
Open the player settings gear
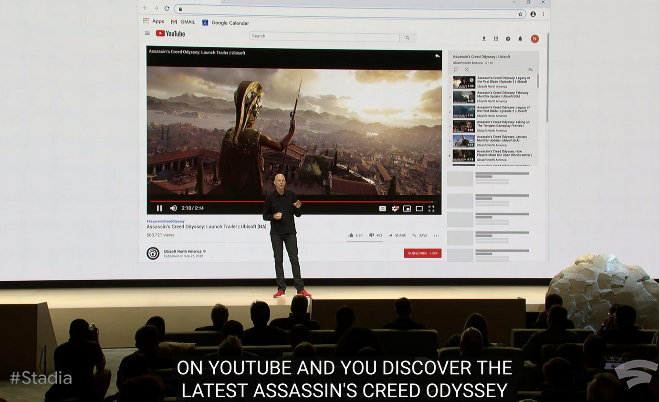point(395,208)
